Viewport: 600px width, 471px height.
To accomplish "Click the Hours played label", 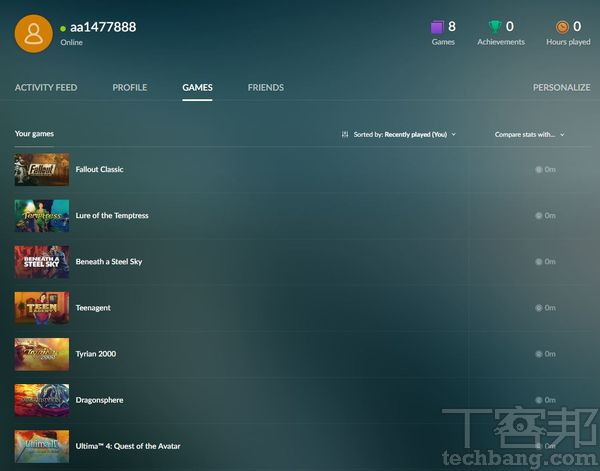I will coord(568,42).
